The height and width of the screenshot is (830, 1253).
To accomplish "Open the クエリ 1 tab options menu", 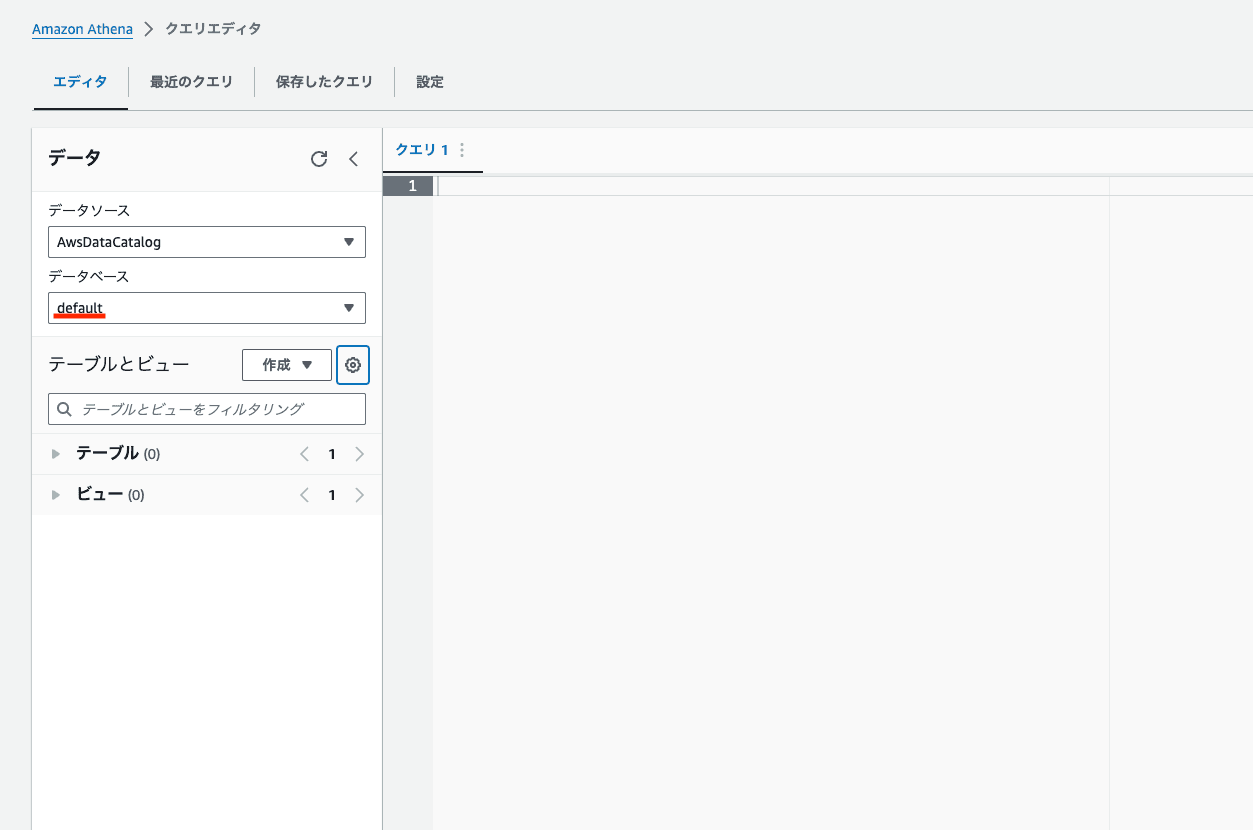I will [x=462, y=150].
